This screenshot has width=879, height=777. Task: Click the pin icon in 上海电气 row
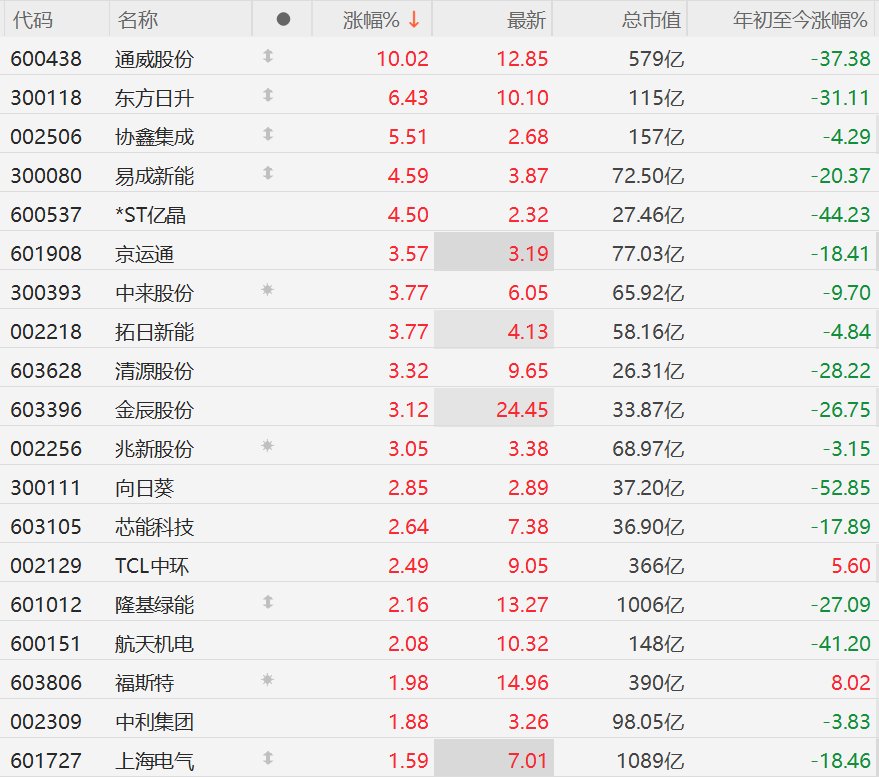268,758
